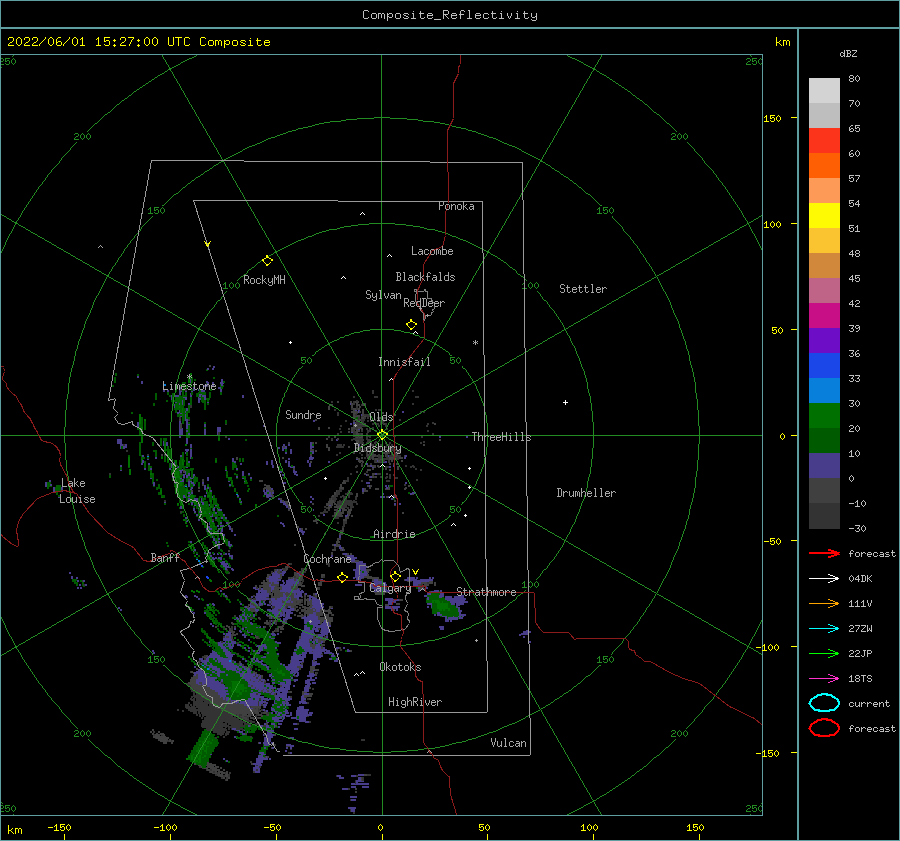Click the Vulcan label
Screen dimensions: 900x841
[x=509, y=743]
